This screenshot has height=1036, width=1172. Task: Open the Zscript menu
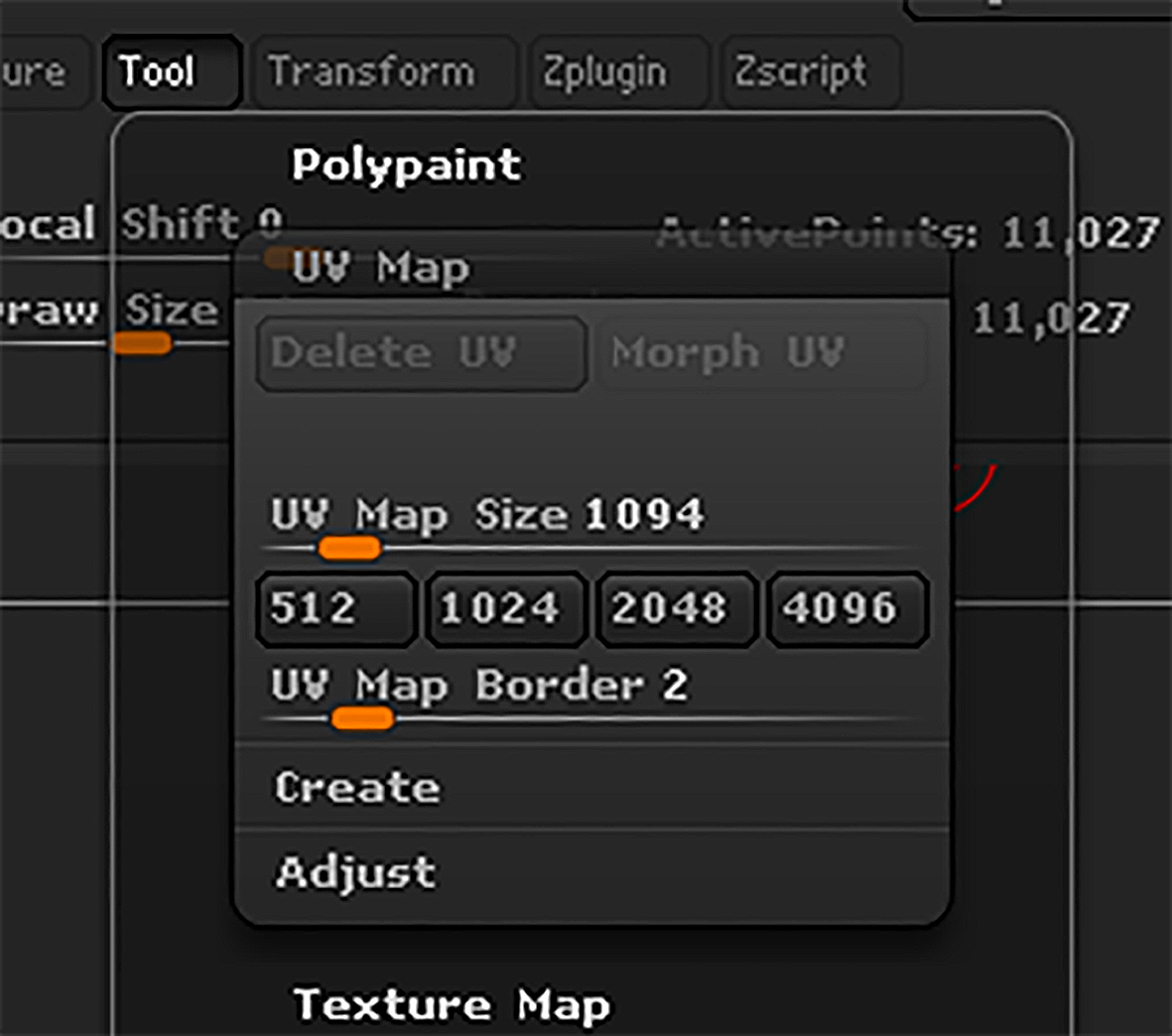(810, 71)
